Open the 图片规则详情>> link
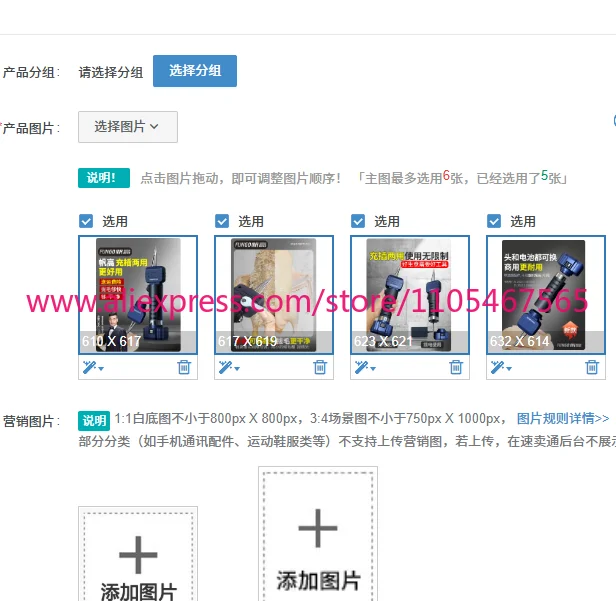 (x=563, y=419)
